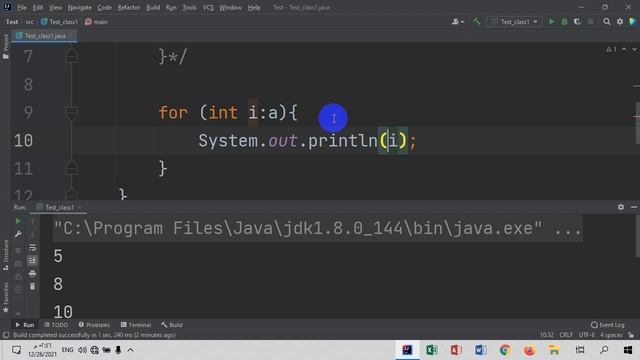Open Google Chrome from the taskbar
The height and width of the screenshot is (360, 640).
[505, 350]
